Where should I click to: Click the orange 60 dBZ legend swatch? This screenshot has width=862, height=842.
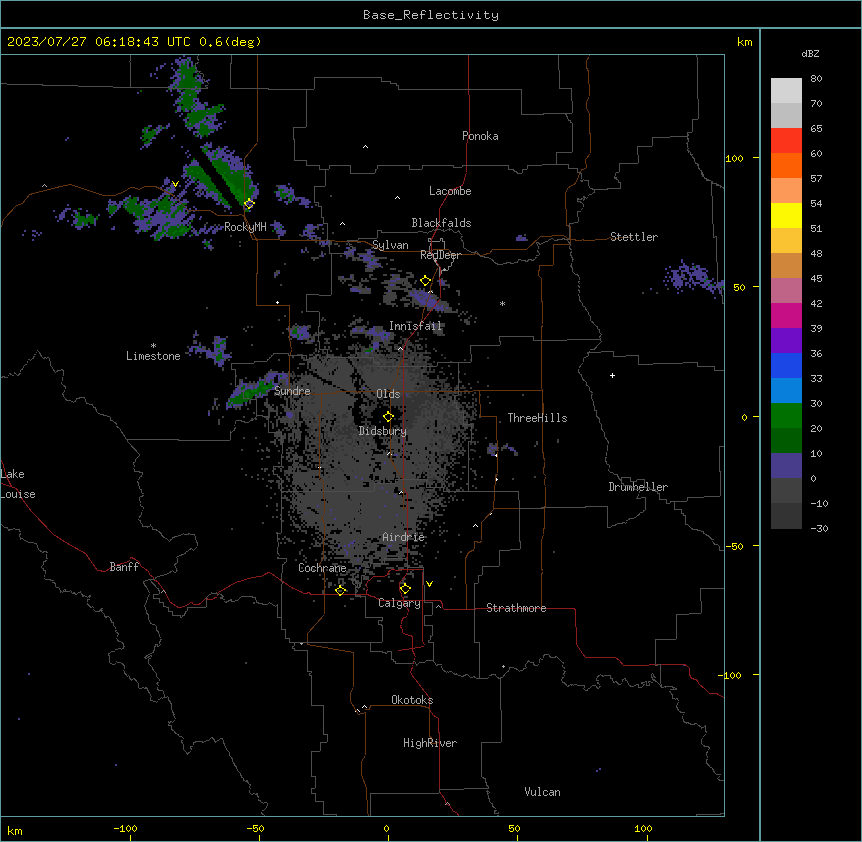[786, 165]
